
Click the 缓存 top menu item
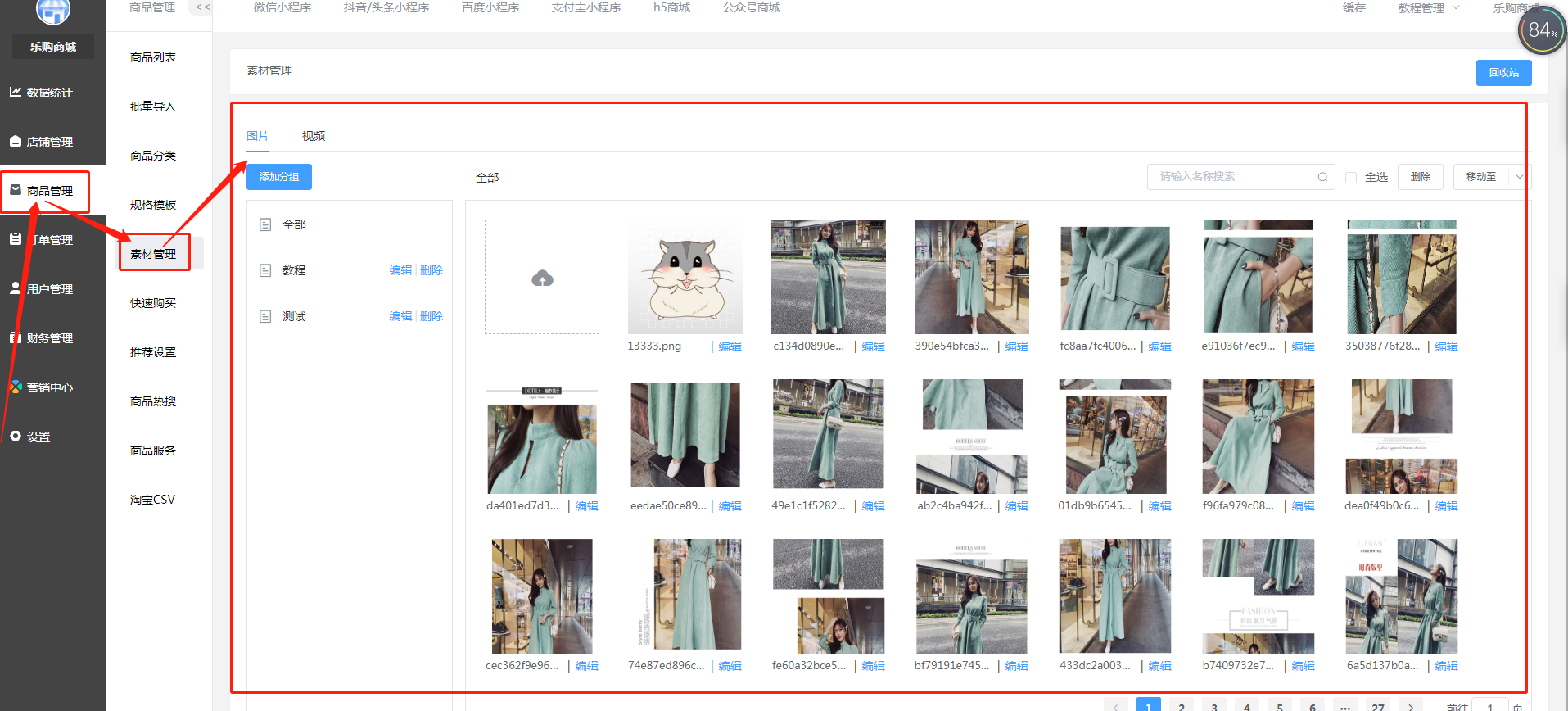1354,7
